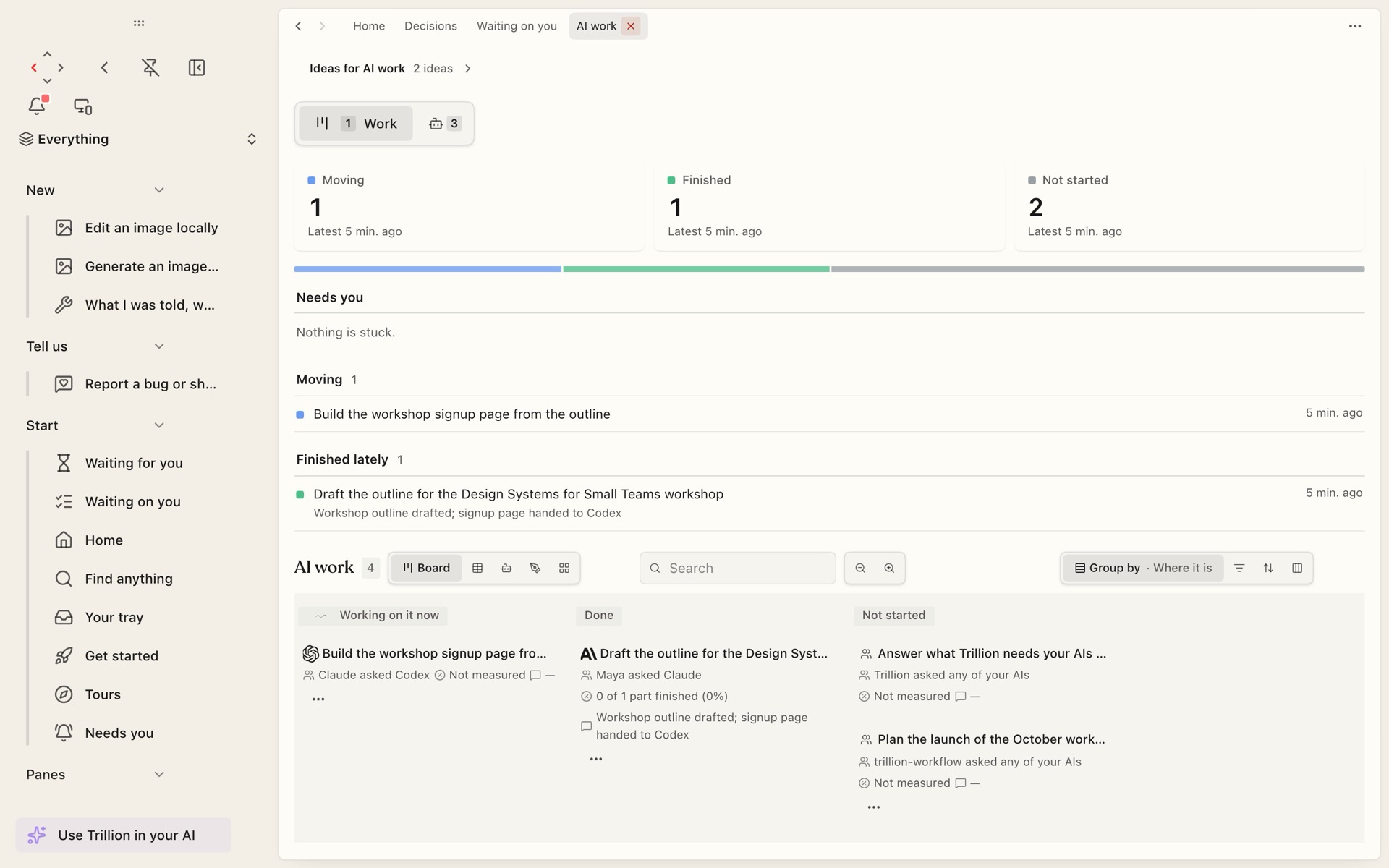Image resolution: width=1389 pixels, height=868 pixels.
Task: Click the unpin sidebar icon
Action: click(150, 67)
